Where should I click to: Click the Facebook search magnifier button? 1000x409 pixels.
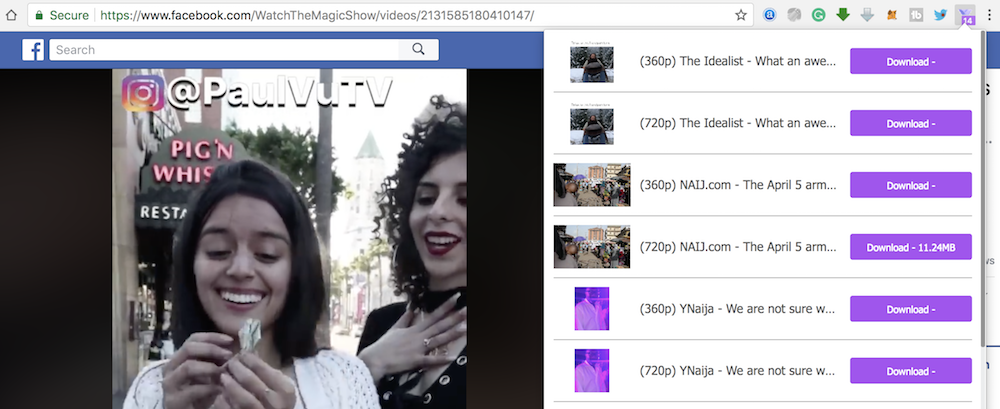(418, 50)
